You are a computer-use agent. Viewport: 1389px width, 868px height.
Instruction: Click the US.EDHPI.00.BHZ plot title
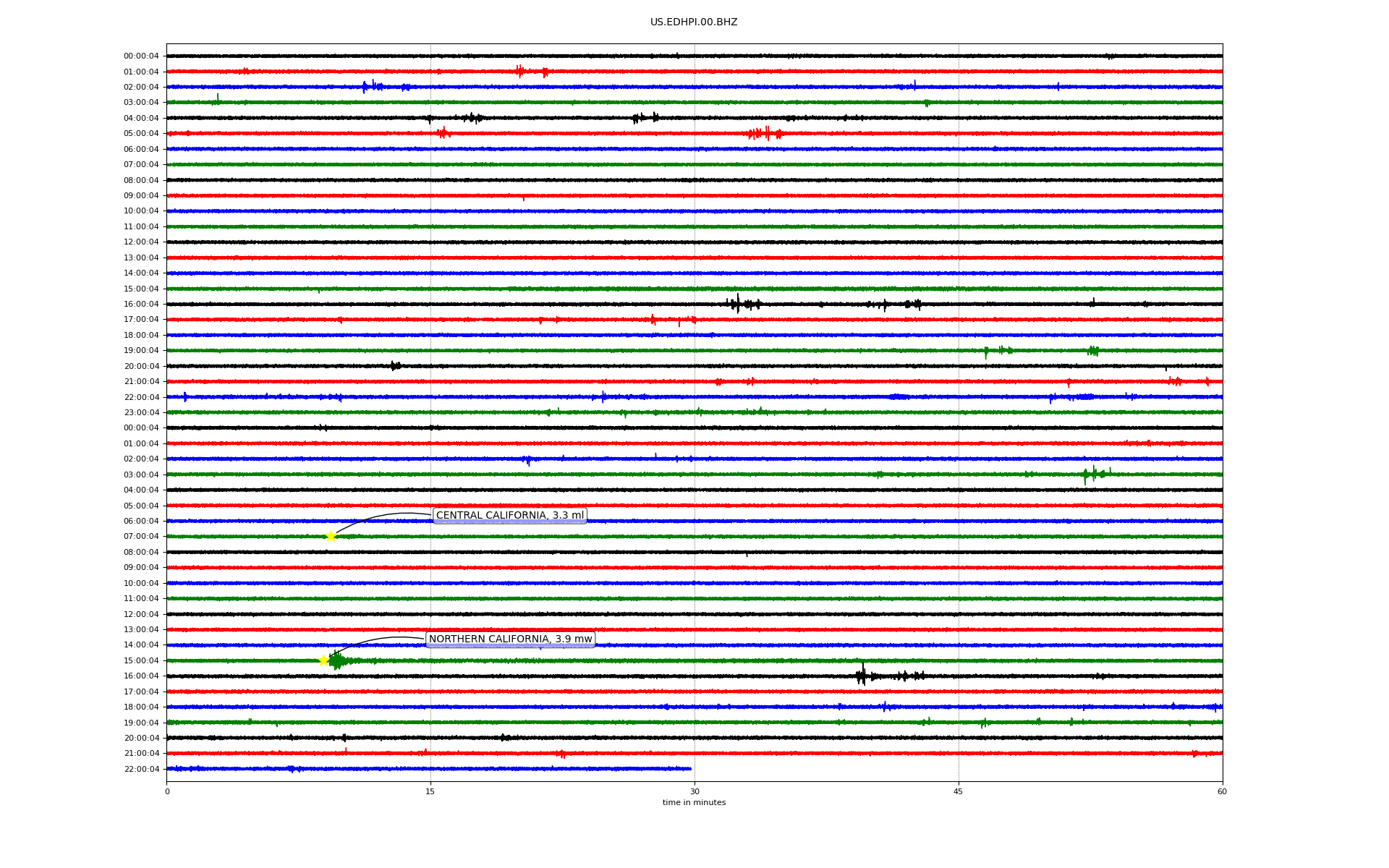pyautogui.click(x=693, y=22)
